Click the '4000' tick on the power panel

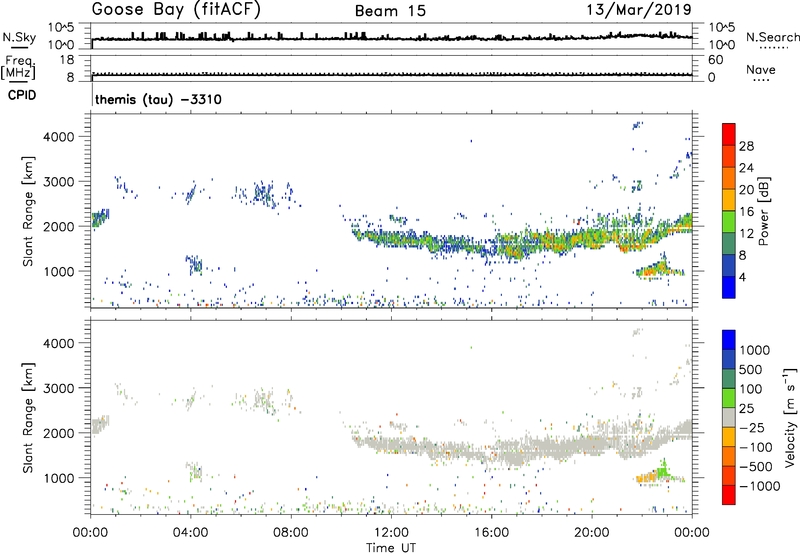[59, 137]
